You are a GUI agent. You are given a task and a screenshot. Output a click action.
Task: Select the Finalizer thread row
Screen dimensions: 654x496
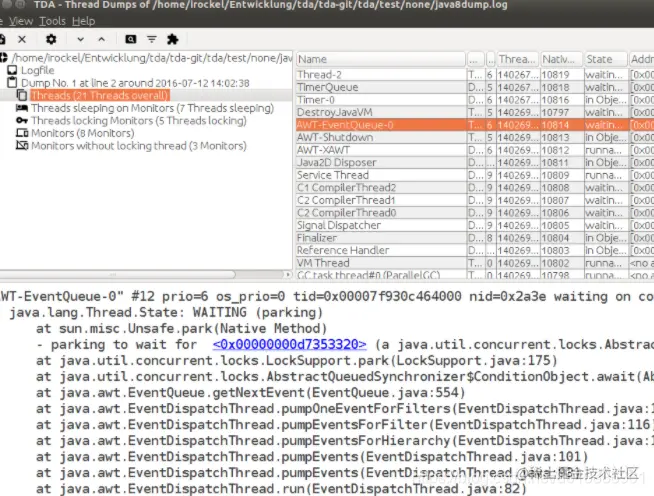pos(475,238)
